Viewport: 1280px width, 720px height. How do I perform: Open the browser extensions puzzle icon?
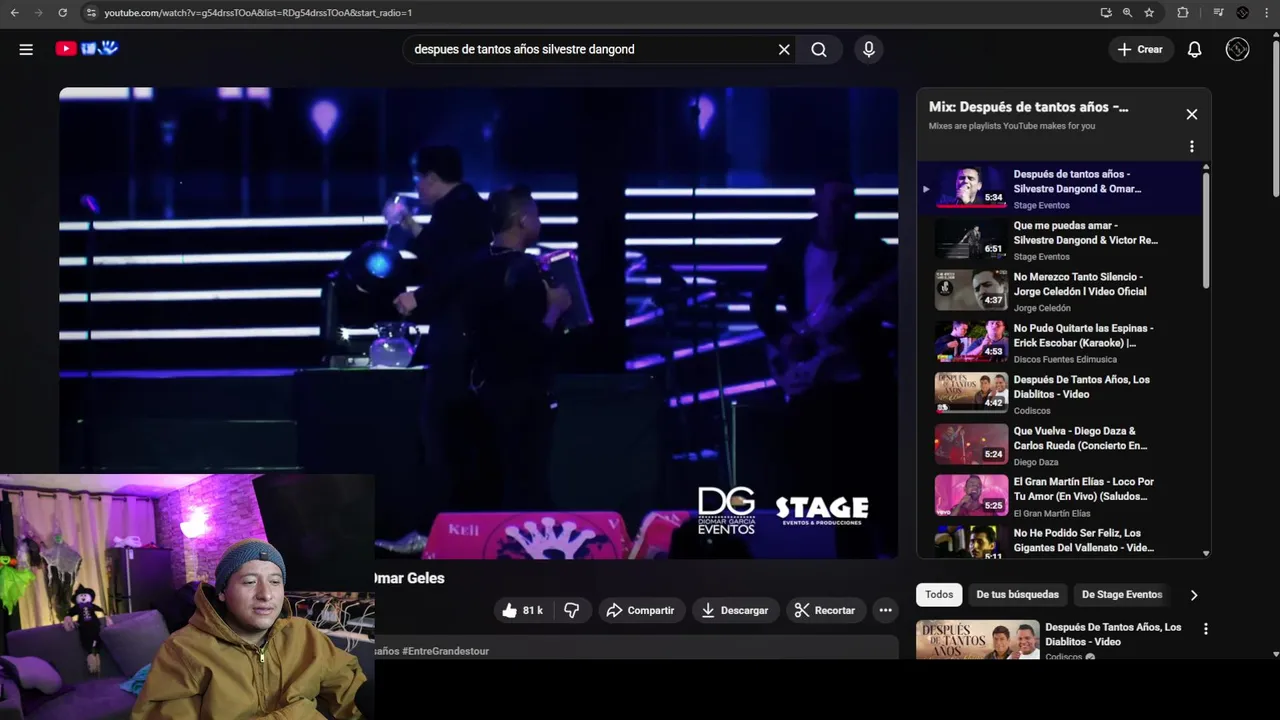(x=1183, y=13)
